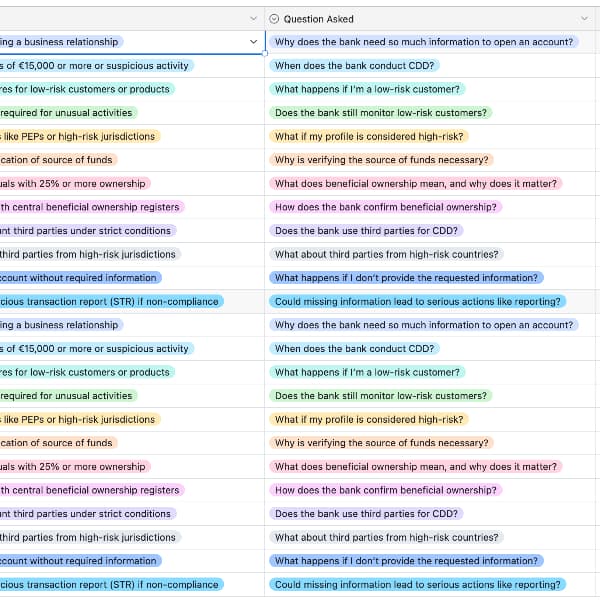This screenshot has height=600, width=600.
Task: Select the first 'What if my profile is considered high-risk?' tag
Action: tap(369, 137)
